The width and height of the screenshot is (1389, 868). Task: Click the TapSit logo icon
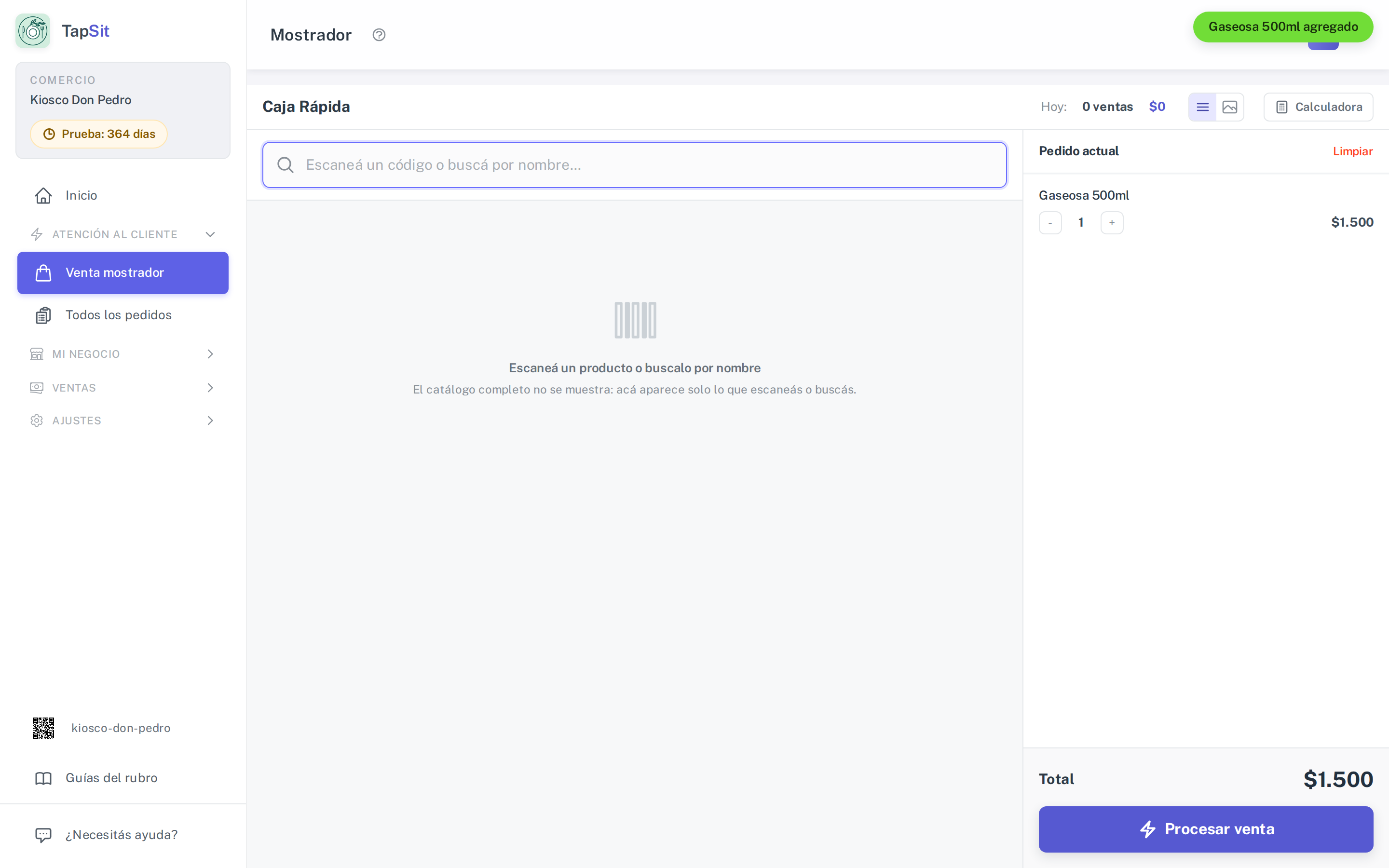(33, 31)
